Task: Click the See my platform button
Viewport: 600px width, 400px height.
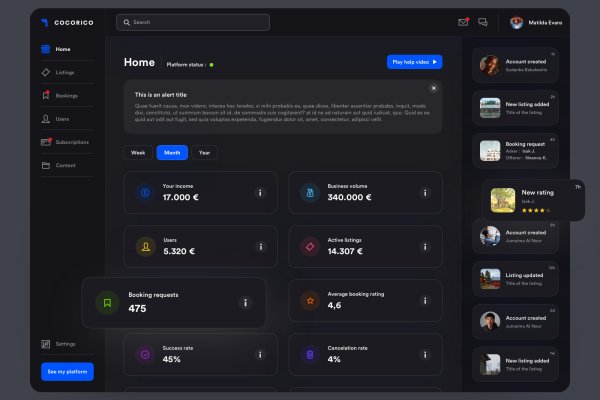Action: point(67,371)
